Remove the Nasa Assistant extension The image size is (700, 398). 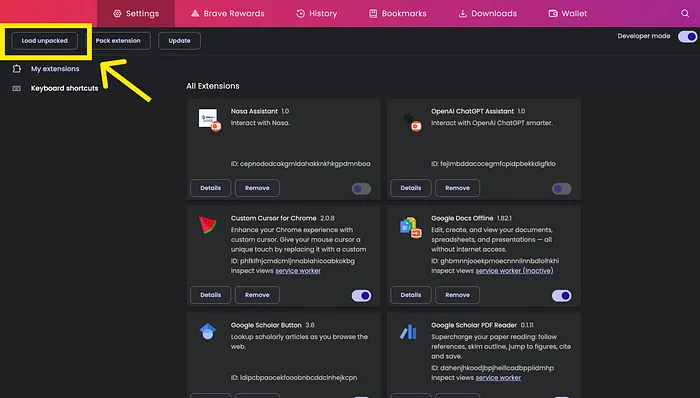pos(257,188)
